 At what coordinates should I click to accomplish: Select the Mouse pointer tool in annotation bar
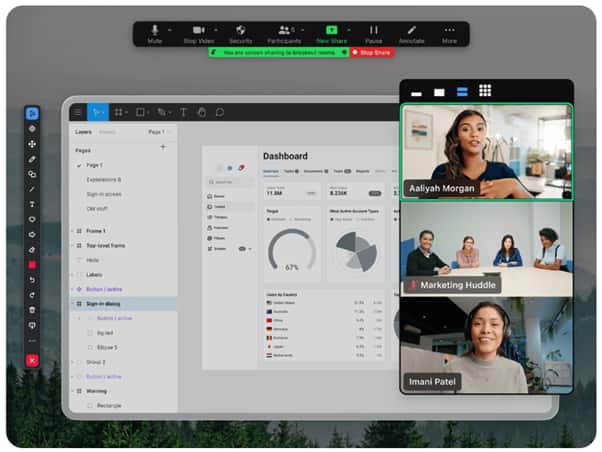[32, 113]
